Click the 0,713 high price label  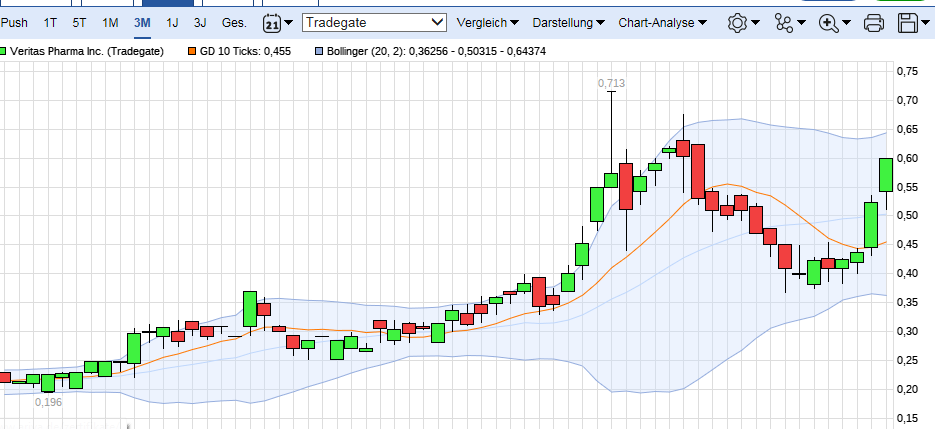611,84
